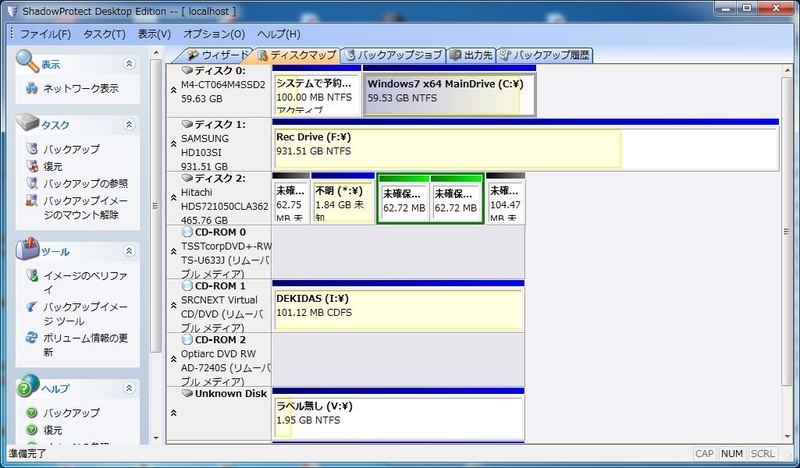
Task: Click the ディスク 2 drive icon
Action: tap(187, 178)
